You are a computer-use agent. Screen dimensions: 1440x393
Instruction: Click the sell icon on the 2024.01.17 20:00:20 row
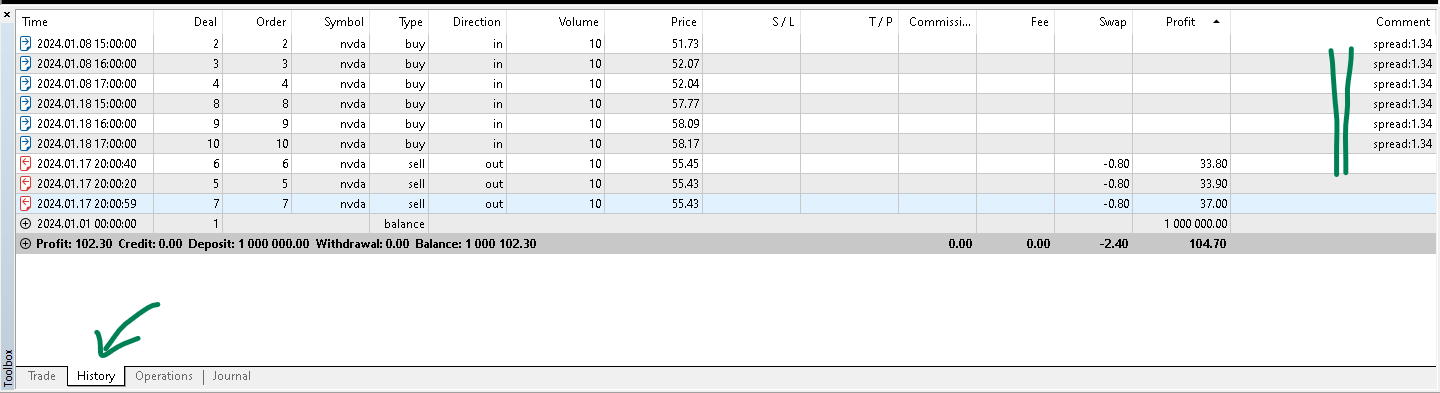26,184
